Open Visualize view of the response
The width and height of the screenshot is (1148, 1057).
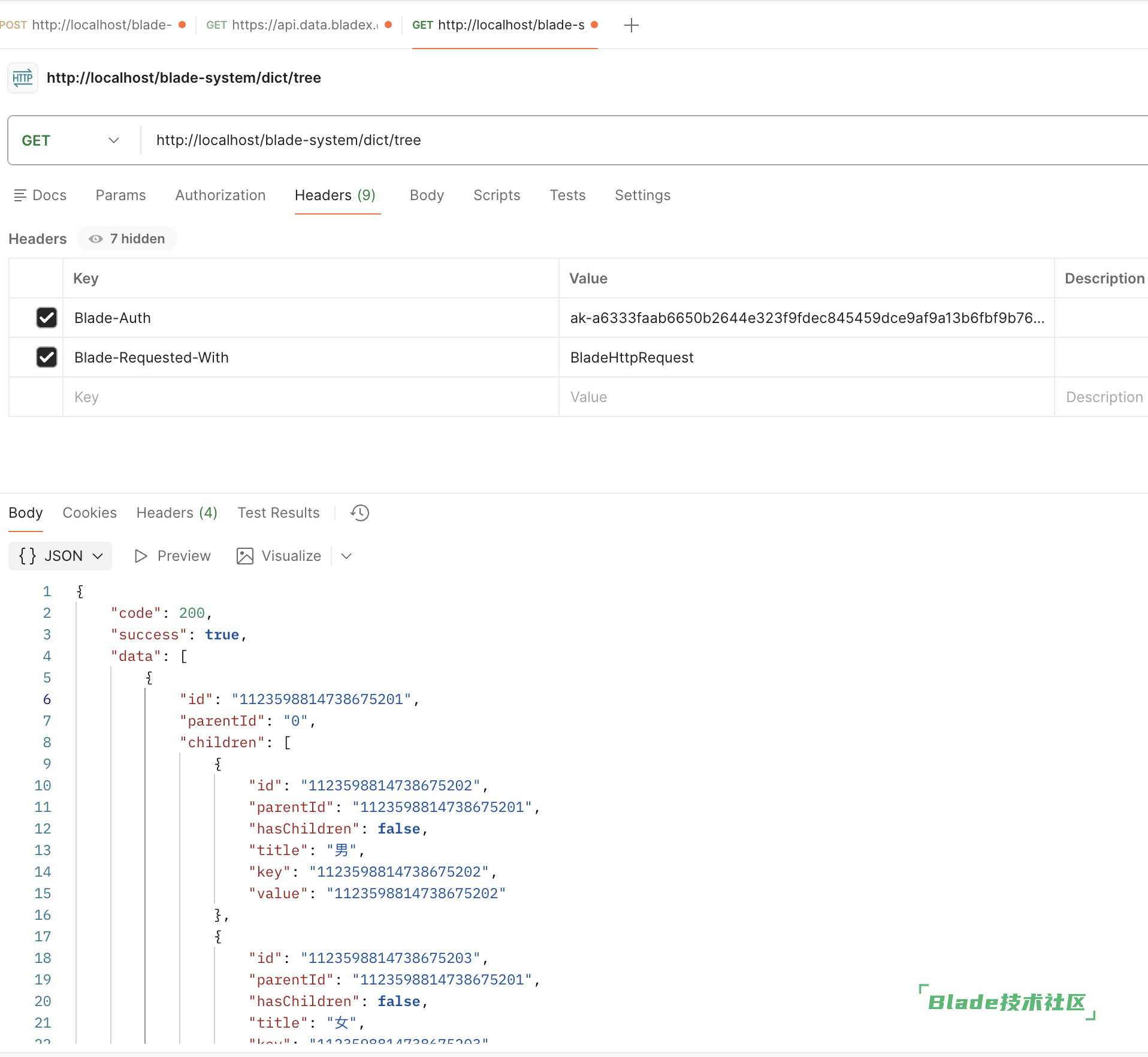click(x=279, y=556)
